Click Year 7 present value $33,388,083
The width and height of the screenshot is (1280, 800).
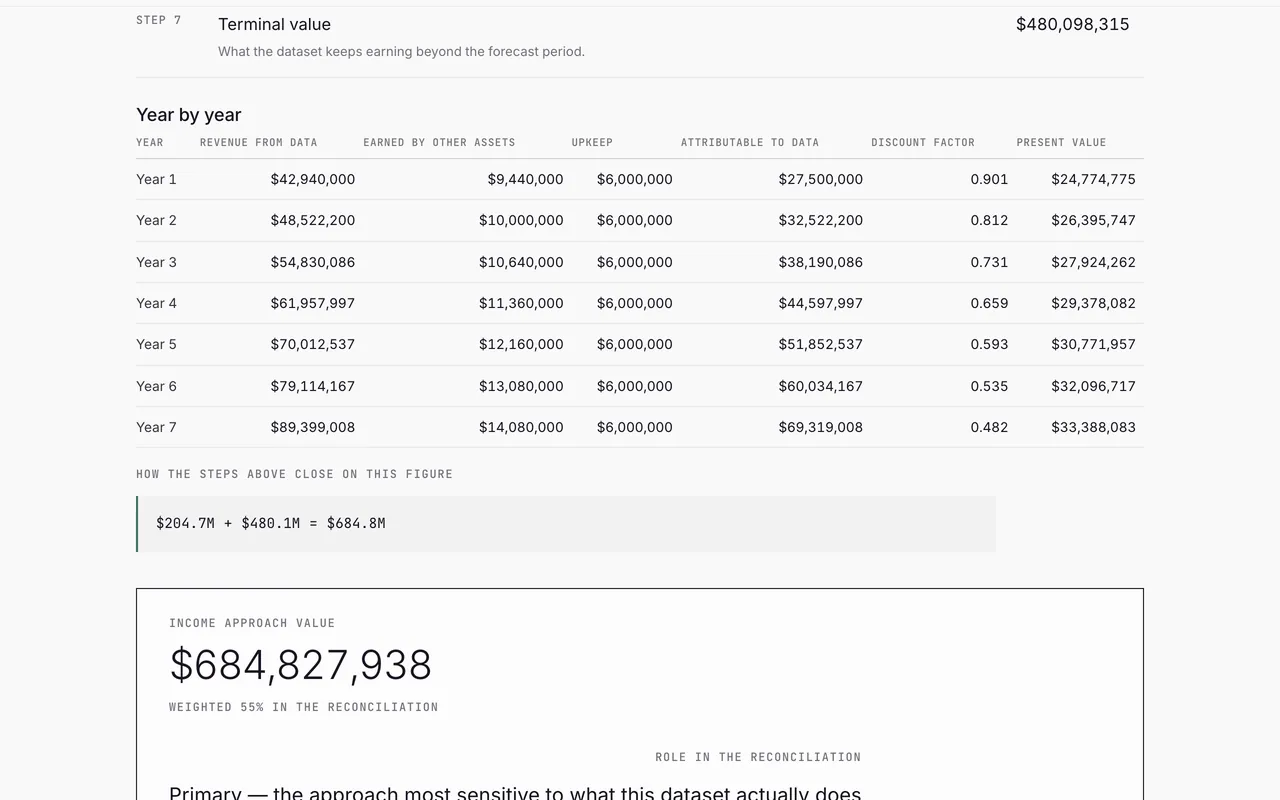1093,427
